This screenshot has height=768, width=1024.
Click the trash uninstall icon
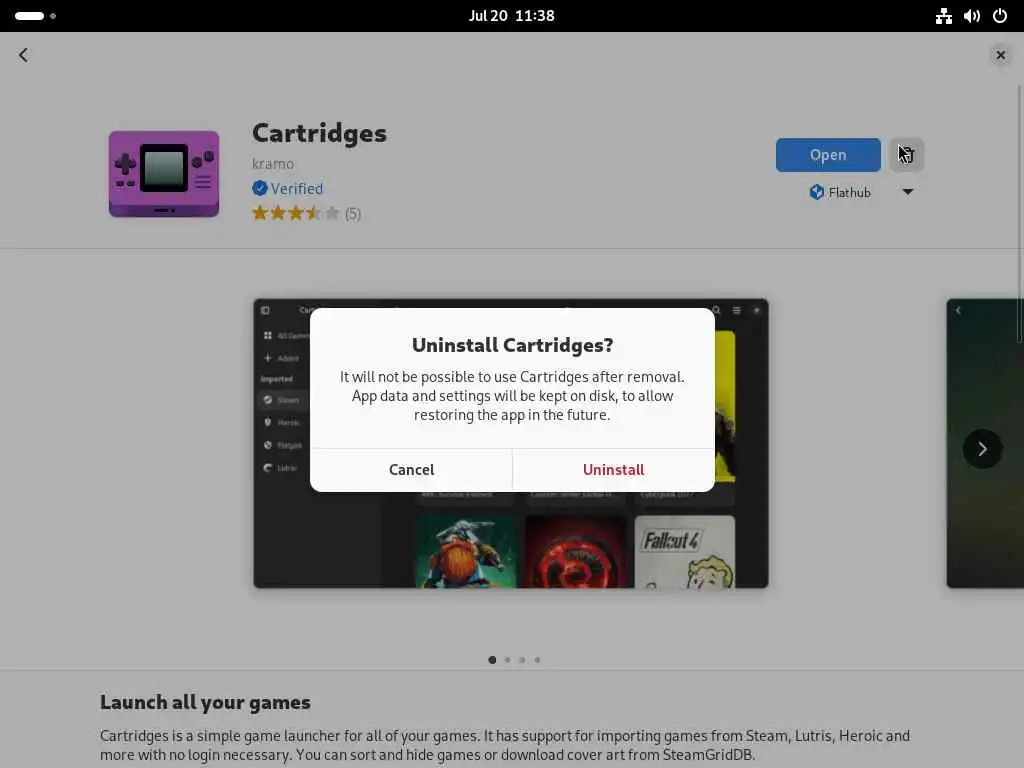[906, 155]
